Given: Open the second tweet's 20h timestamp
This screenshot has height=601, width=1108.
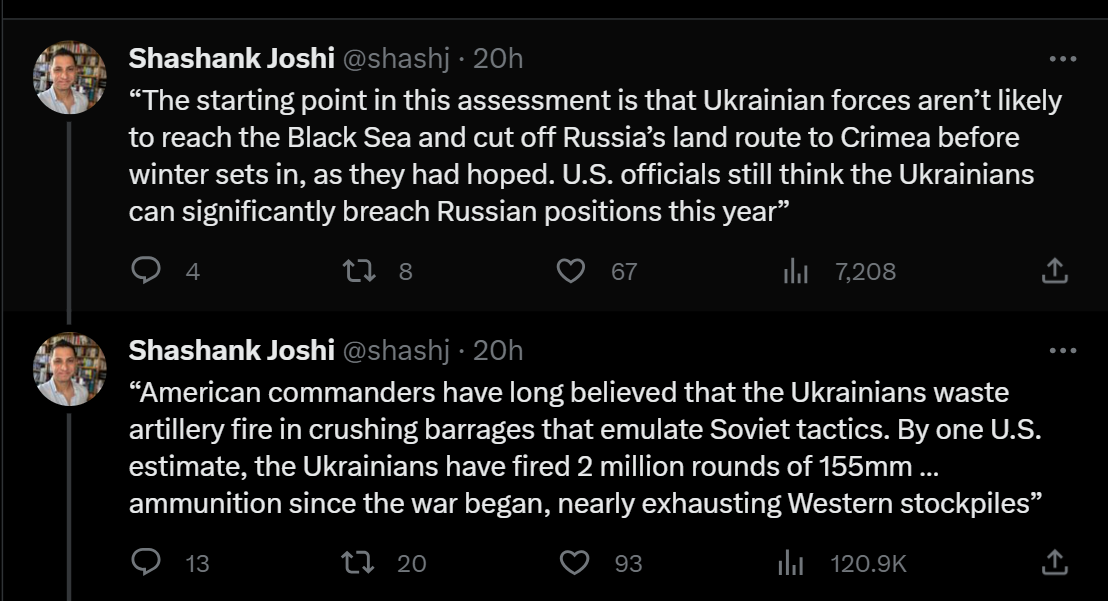Looking at the screenshot, I should pos(498,350).
